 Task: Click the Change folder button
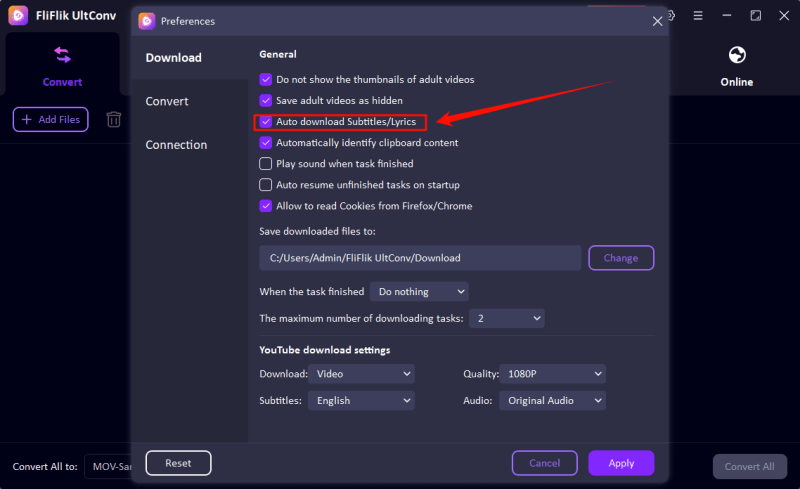[621, 258]
